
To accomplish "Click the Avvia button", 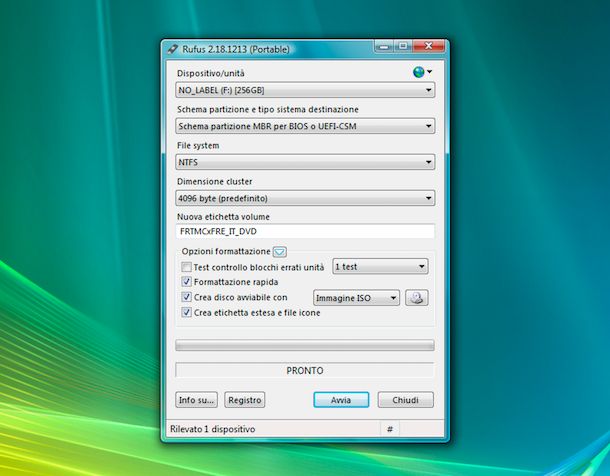I will (341, 400).
